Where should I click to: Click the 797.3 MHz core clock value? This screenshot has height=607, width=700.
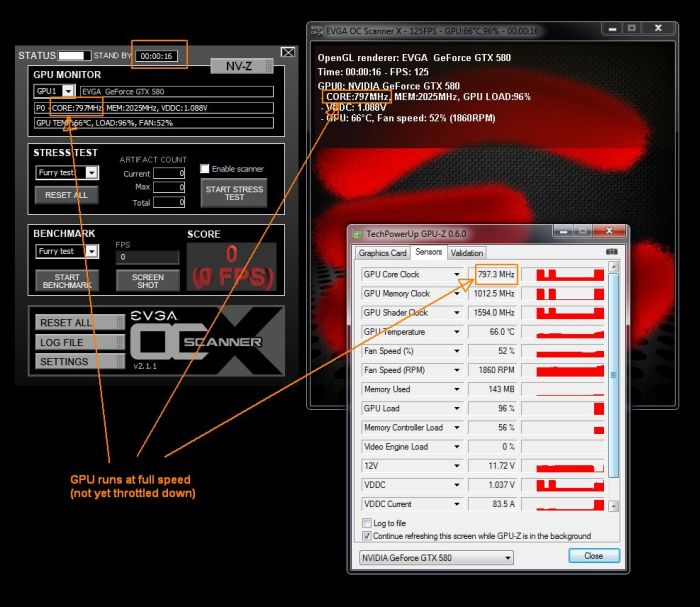pyautogui.click(x=494, y=274)
